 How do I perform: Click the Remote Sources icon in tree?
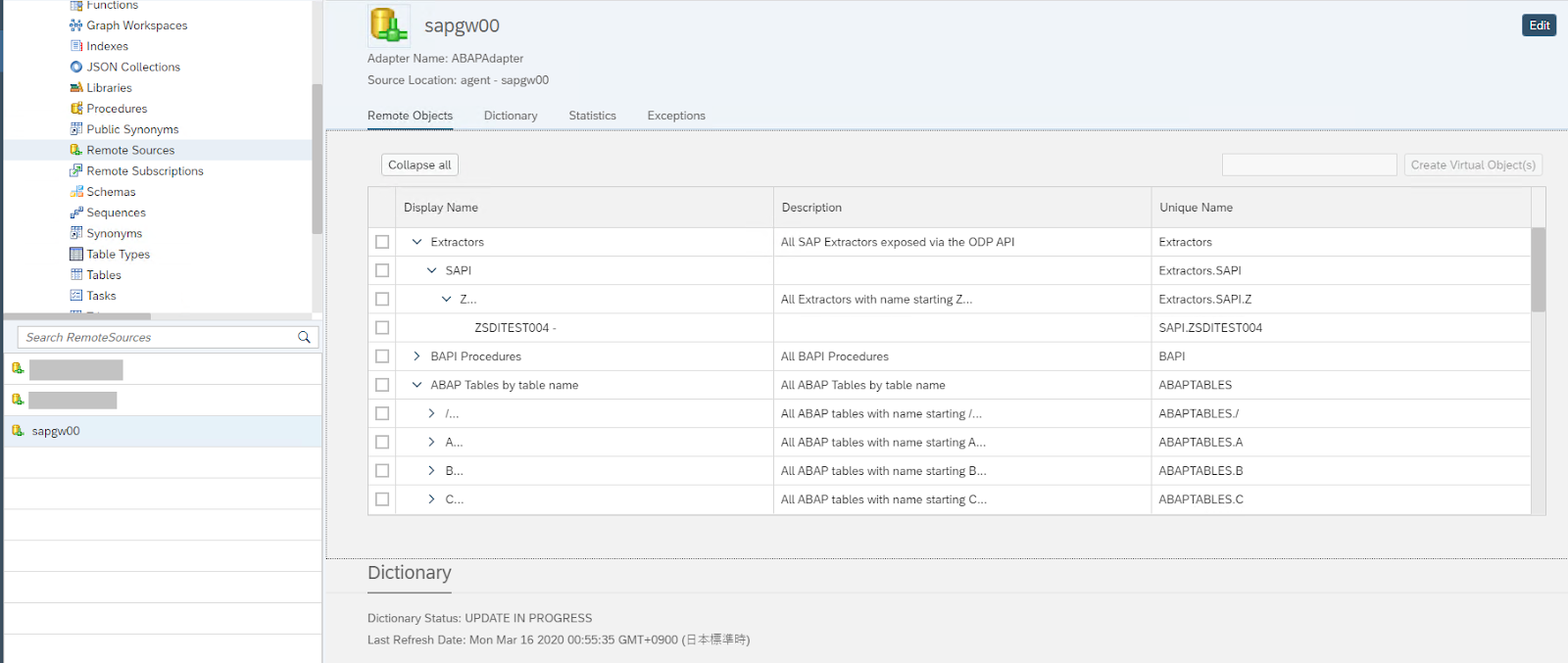click(76, 150)
